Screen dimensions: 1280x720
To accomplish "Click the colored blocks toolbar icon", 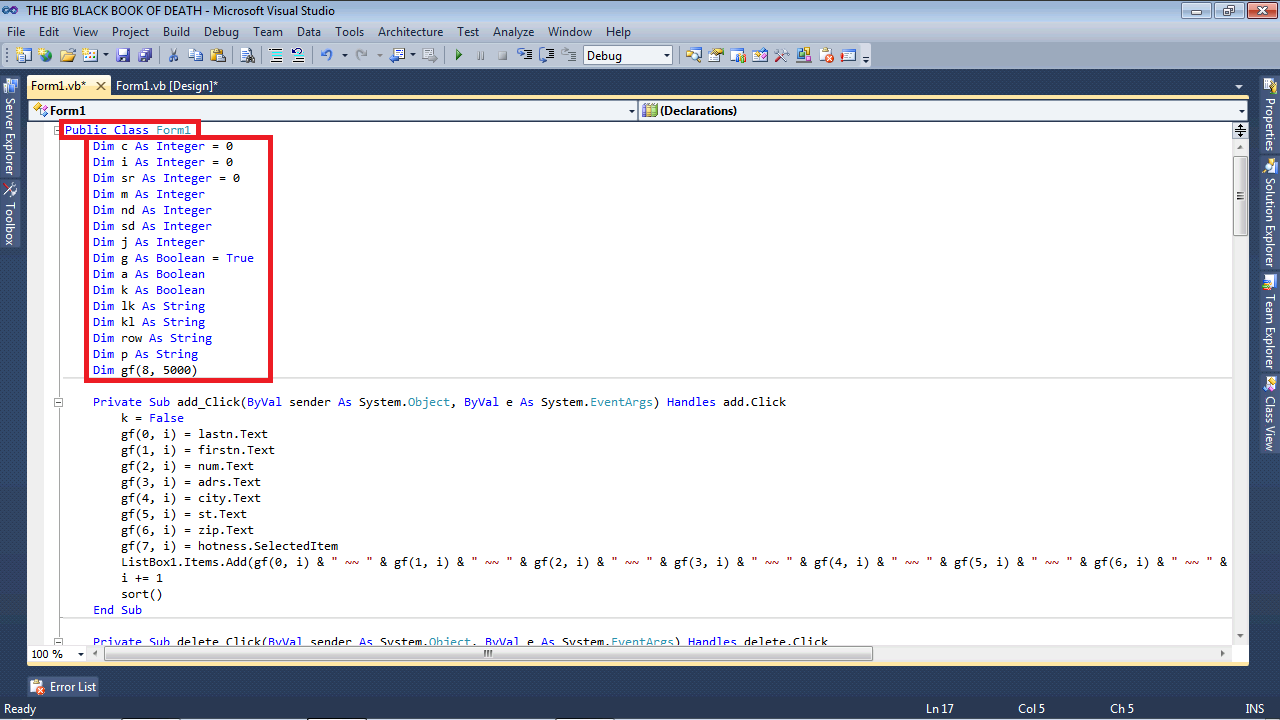I will (803, 56).
